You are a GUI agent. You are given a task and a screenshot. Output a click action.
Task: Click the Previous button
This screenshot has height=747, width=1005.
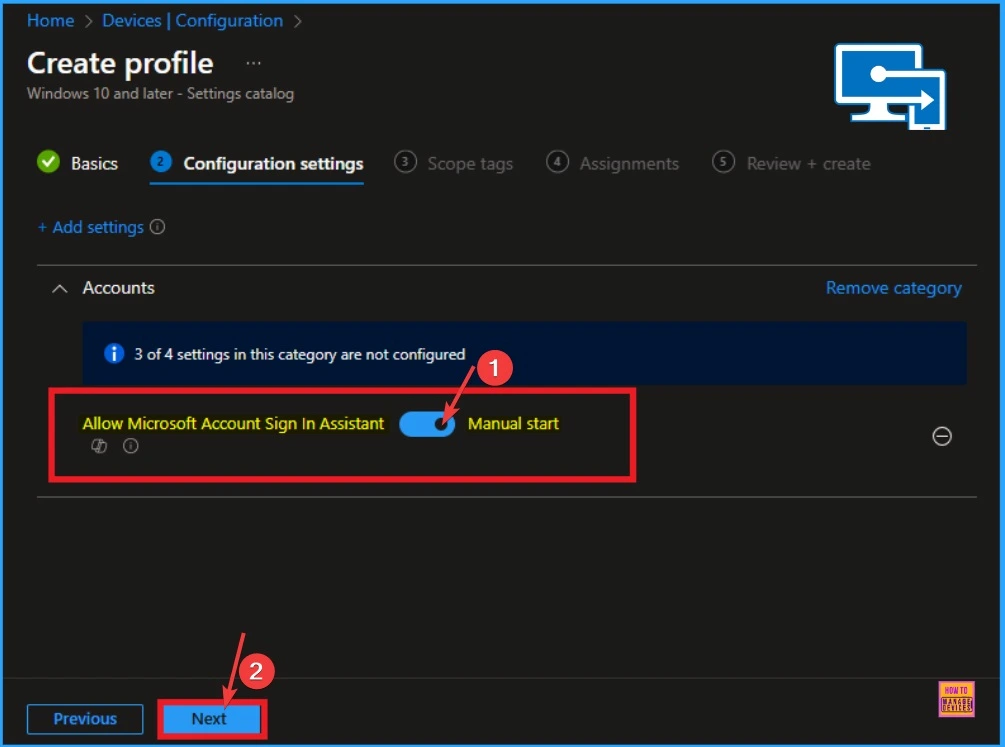coord(85,719)
